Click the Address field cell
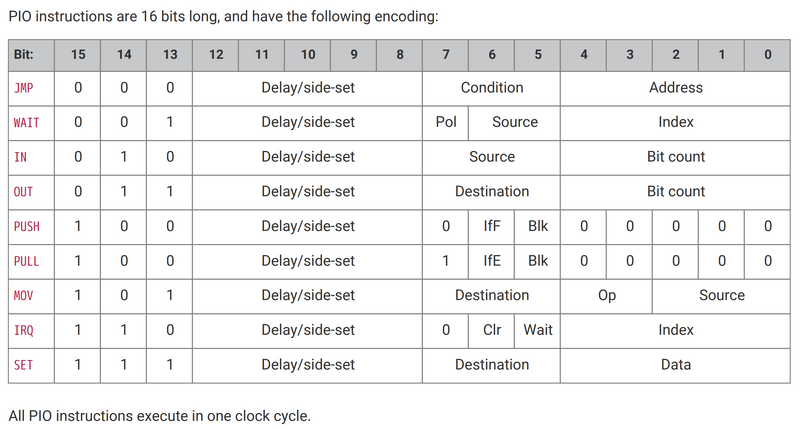 (x=675, y=88)
